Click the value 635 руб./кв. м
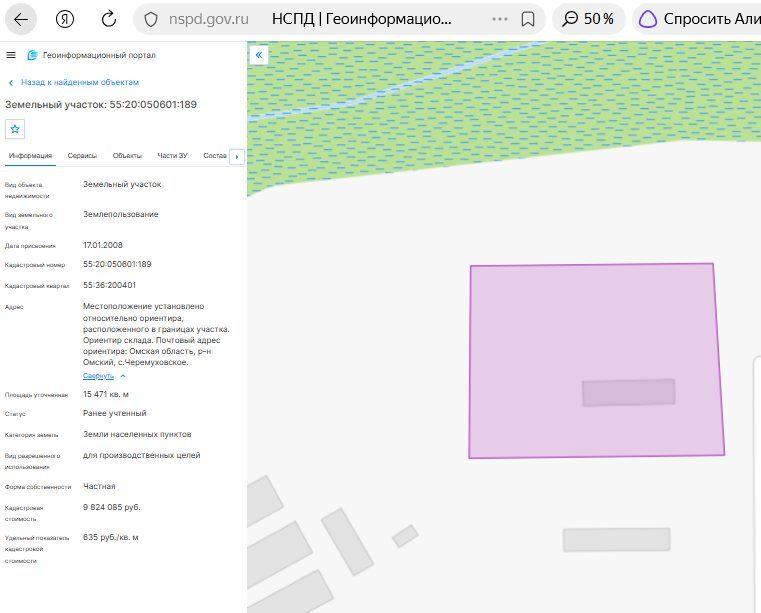761x613 pixels. click(111, 538)
